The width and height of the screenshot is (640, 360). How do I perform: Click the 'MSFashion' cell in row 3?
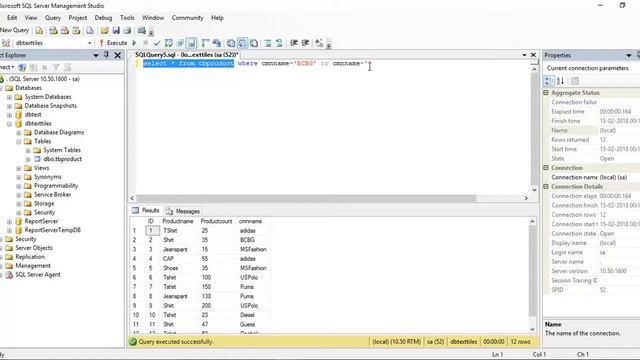(x=253, y=249)
